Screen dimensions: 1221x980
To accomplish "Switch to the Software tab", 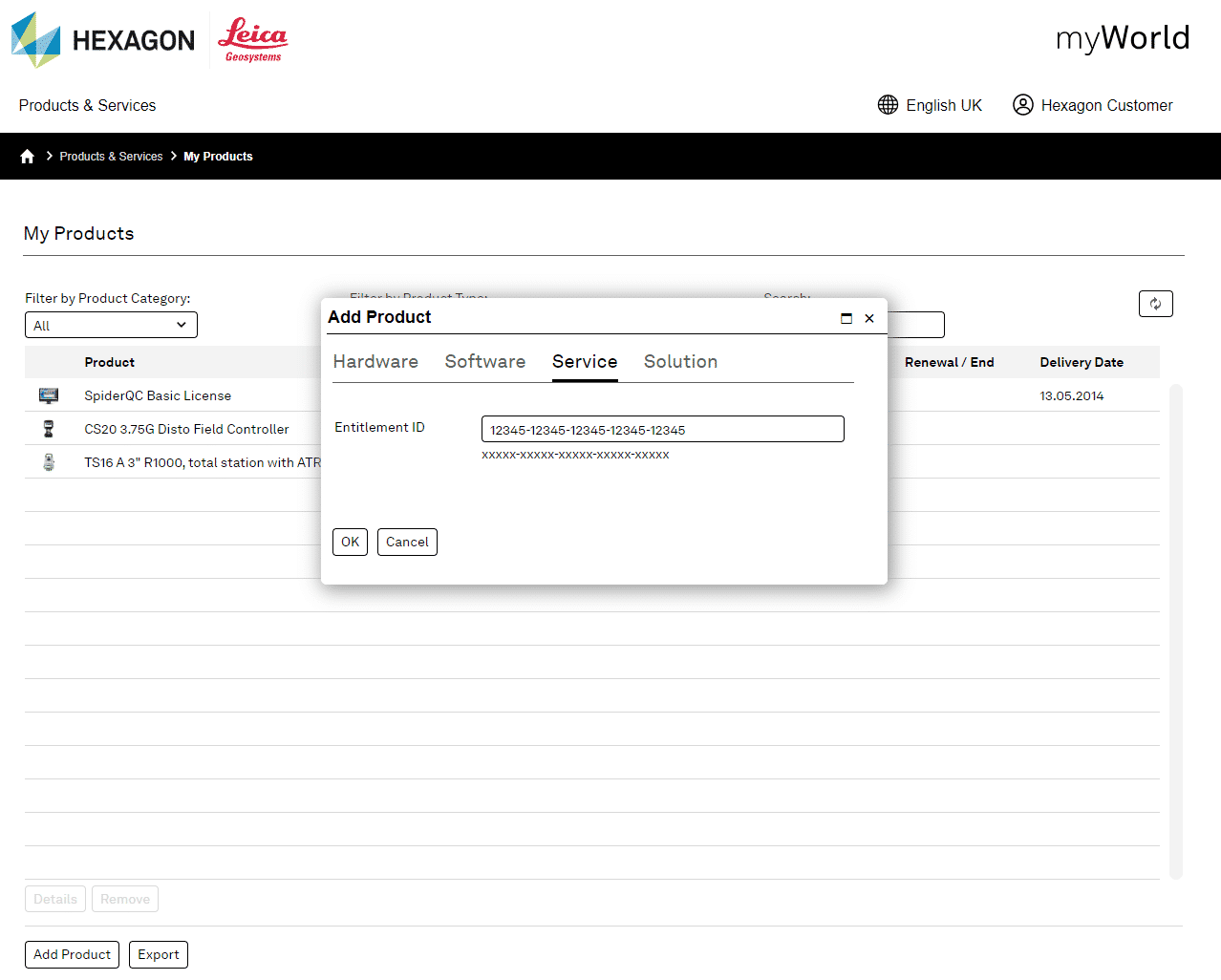I will tap(484, 362).
